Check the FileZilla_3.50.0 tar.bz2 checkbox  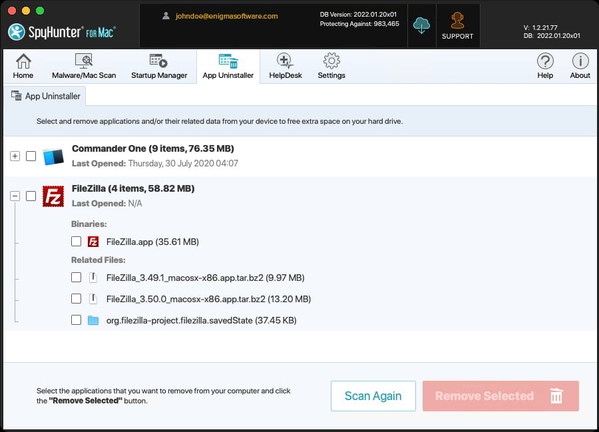[x=76, y=298]
